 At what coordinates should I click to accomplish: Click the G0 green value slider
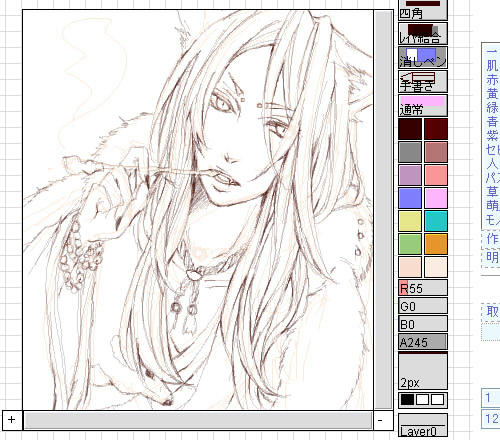click(x=423, y=306)
